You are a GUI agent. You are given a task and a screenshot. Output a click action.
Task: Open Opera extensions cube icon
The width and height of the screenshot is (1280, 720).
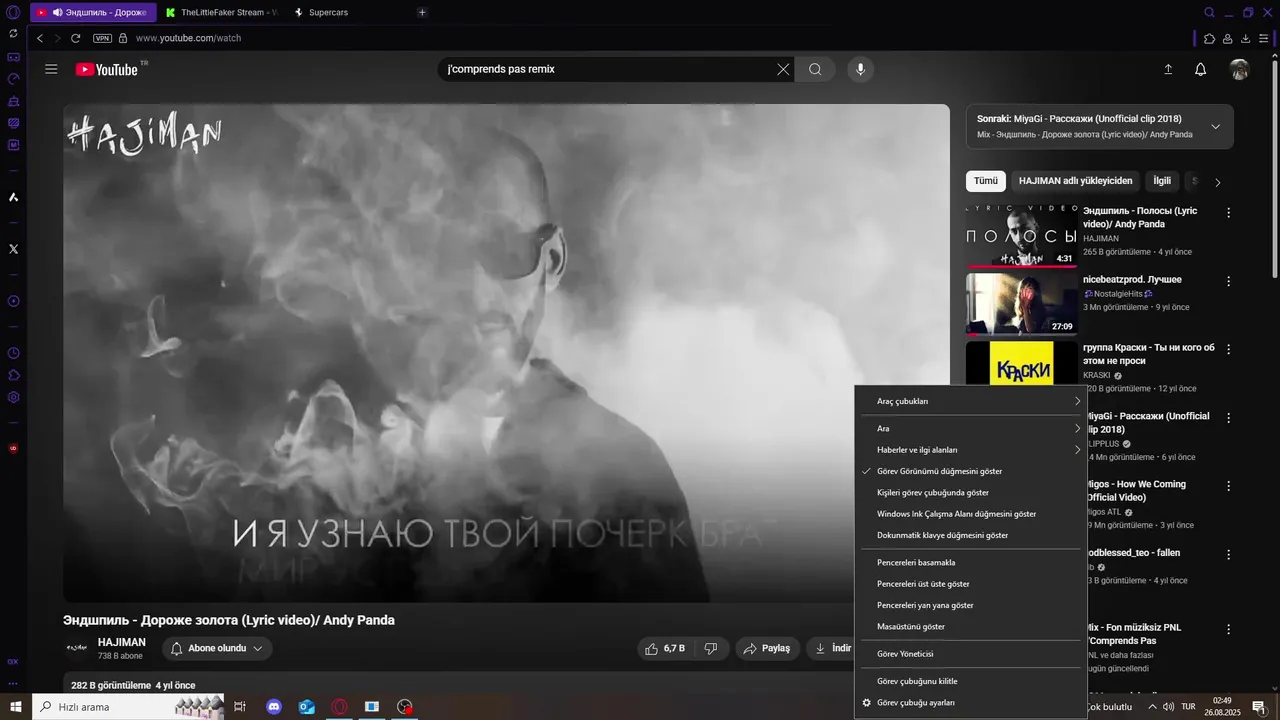coord(1209,38)
